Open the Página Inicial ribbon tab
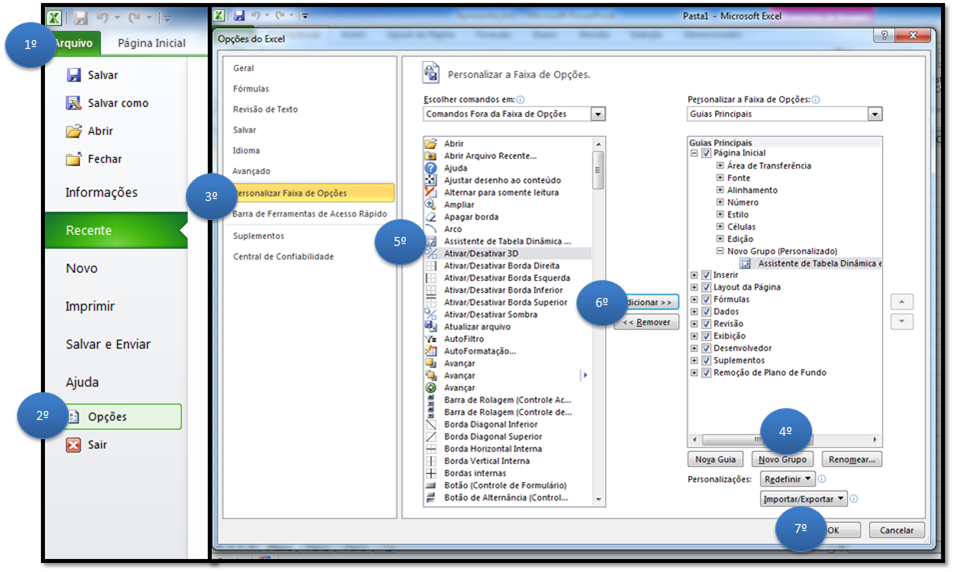Viewport: 954px width, 572px height. [x=151, y=43]
